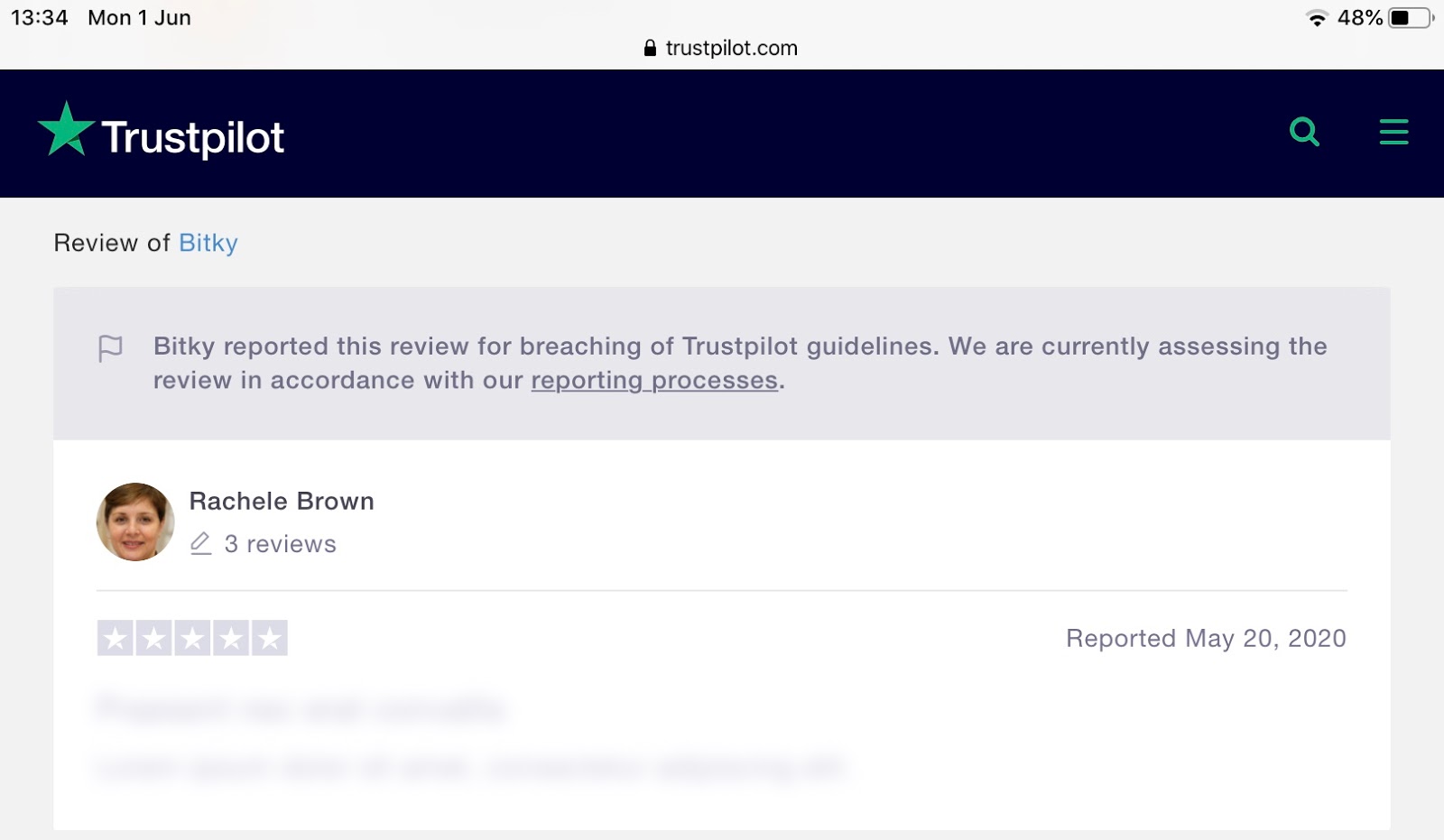Open the reporting processes link
Screen dimensions: 1444x840
point(654,381)
